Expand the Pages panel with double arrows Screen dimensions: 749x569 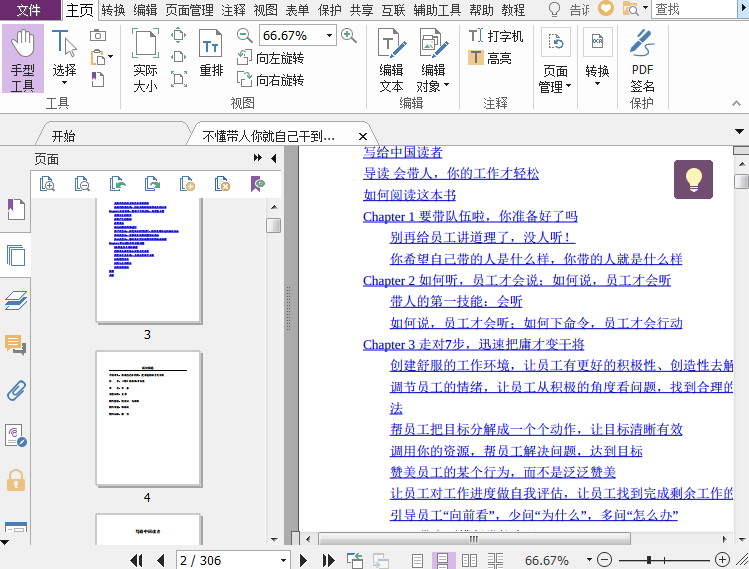tap(257, 158)
